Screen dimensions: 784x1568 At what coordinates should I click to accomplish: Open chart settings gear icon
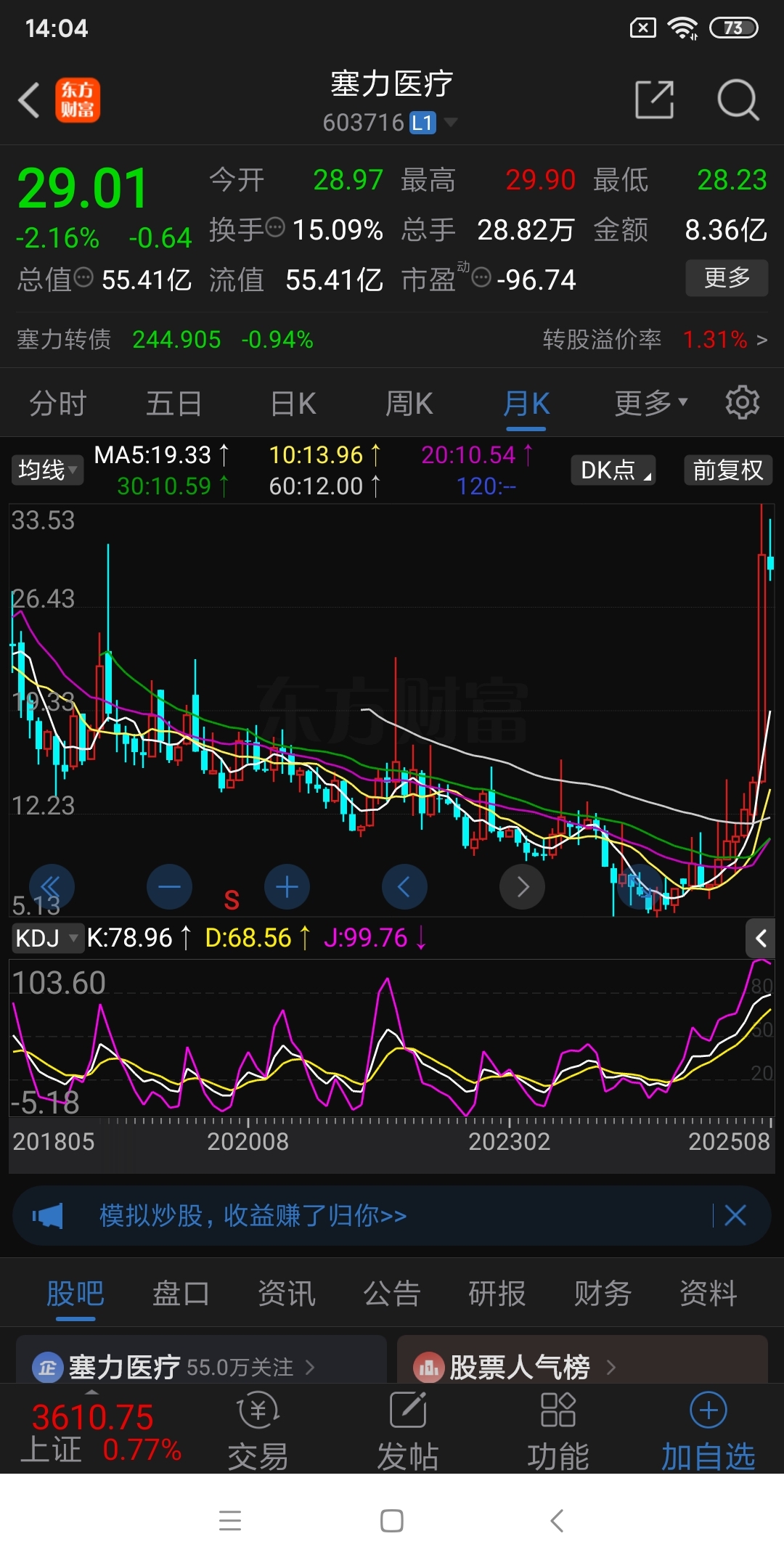(743, 402)
